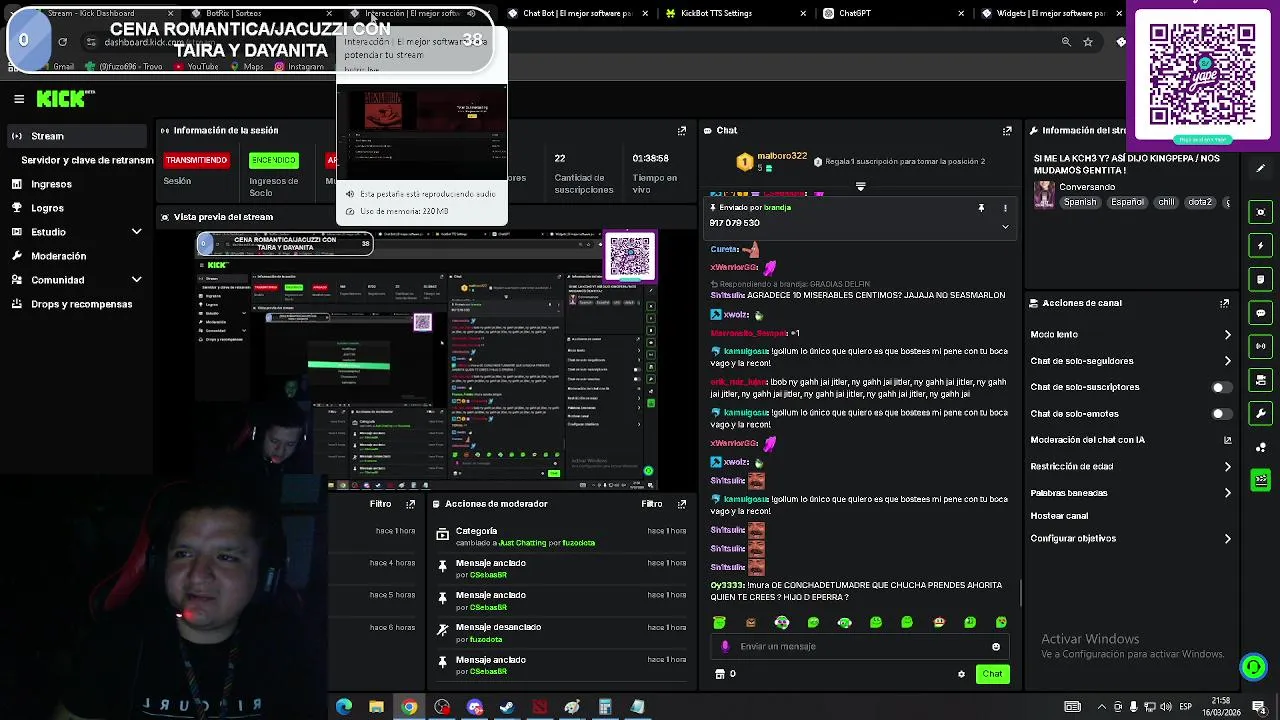Open Drops y recompensas in the sidebar
The image size is (1280, 720).
81,304
